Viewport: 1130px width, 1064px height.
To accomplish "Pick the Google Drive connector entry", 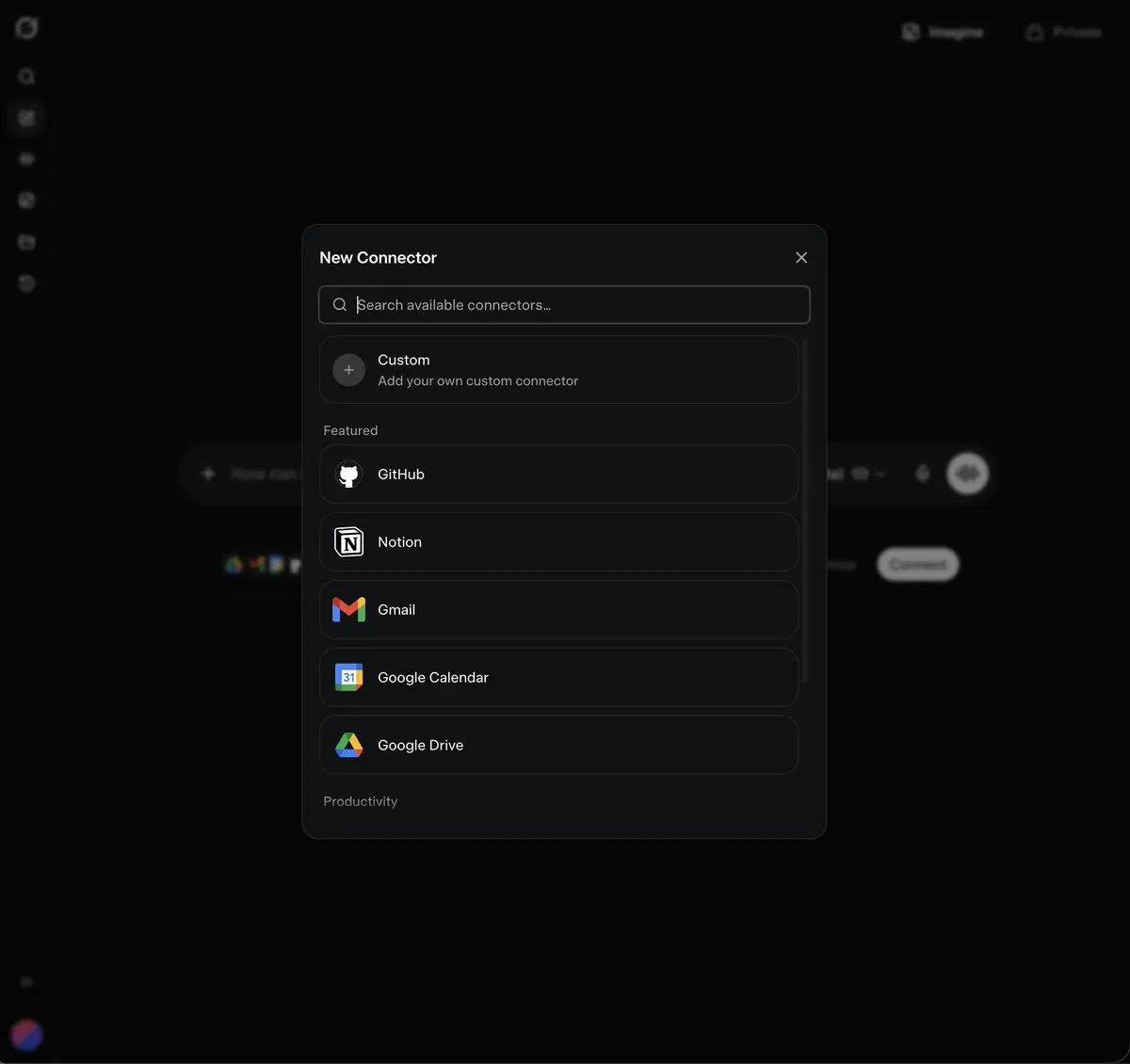I will 558,745.
